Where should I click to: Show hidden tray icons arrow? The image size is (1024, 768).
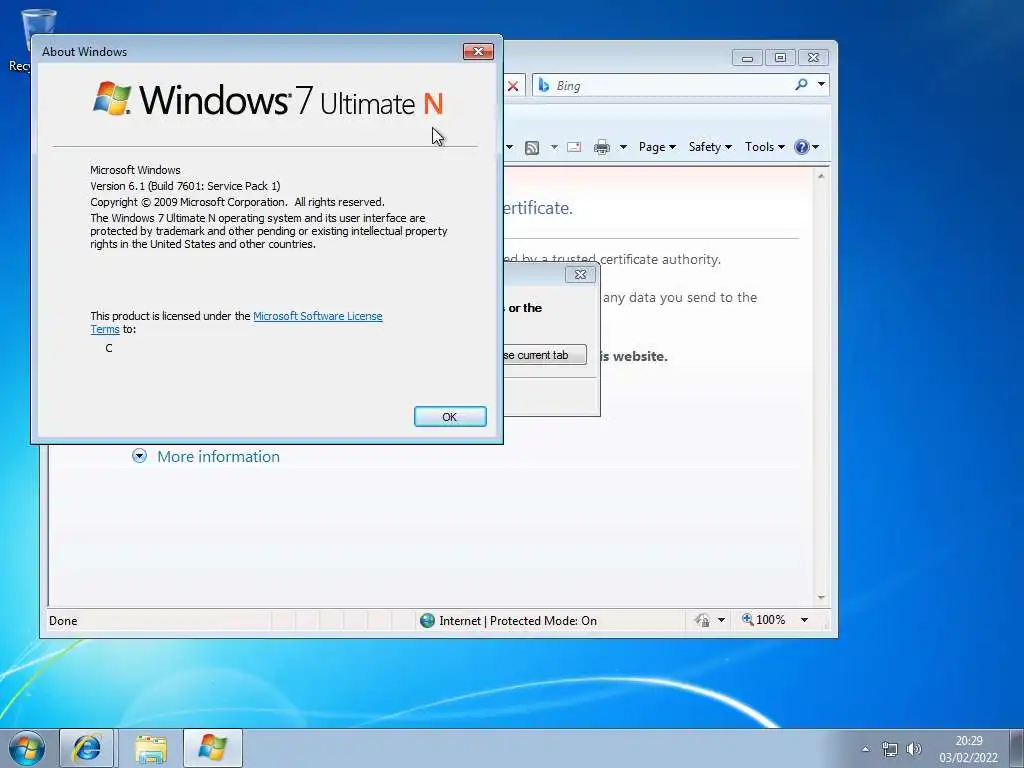[865, 749]
